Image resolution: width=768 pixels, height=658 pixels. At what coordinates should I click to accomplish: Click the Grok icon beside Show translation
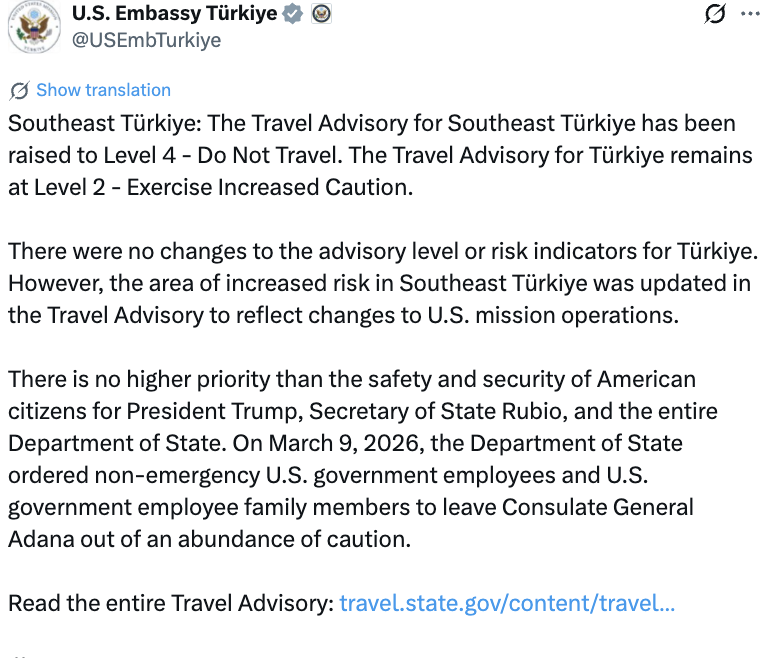click(19, 91)
